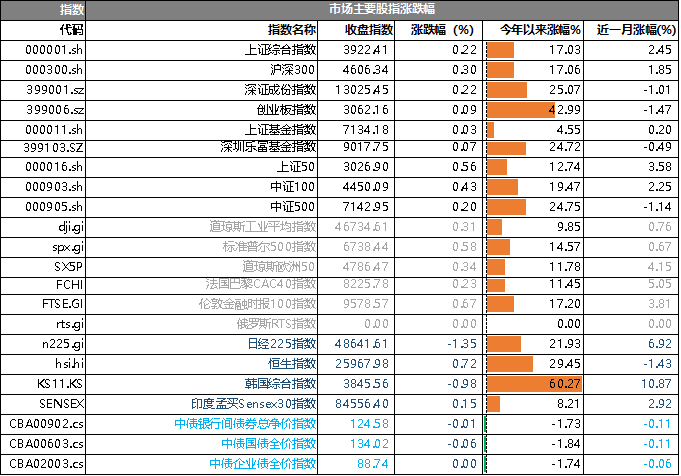The height and width of the screenshot is (476, 681).
Task: Click the 中债企业债全价指数 row label
Action: [x=262, y=463]
